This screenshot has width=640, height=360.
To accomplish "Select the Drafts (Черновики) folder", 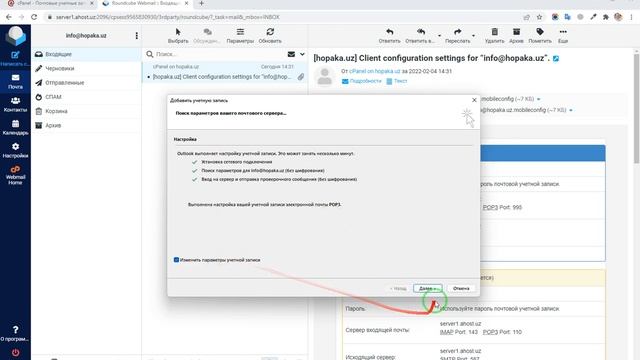I will pyautogui.click(x=86, y=68).
